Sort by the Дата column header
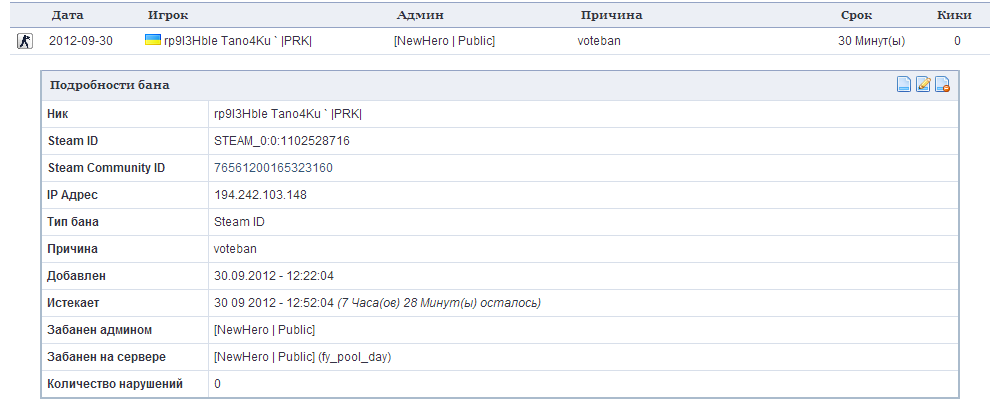Viewport: 994px width, 411px height. pos(68,15)
